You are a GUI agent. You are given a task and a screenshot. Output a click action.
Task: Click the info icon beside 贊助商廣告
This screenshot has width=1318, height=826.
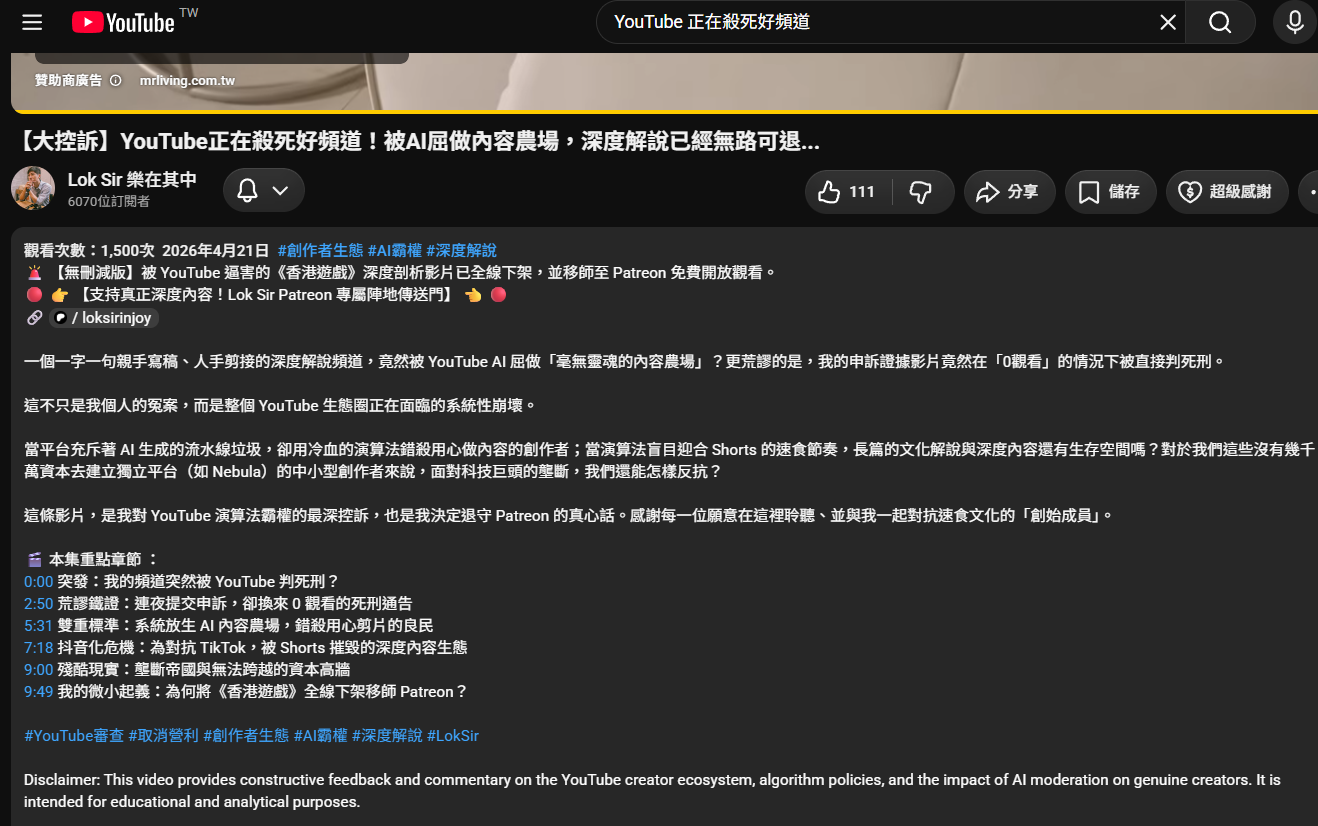(x=115, y=80)
